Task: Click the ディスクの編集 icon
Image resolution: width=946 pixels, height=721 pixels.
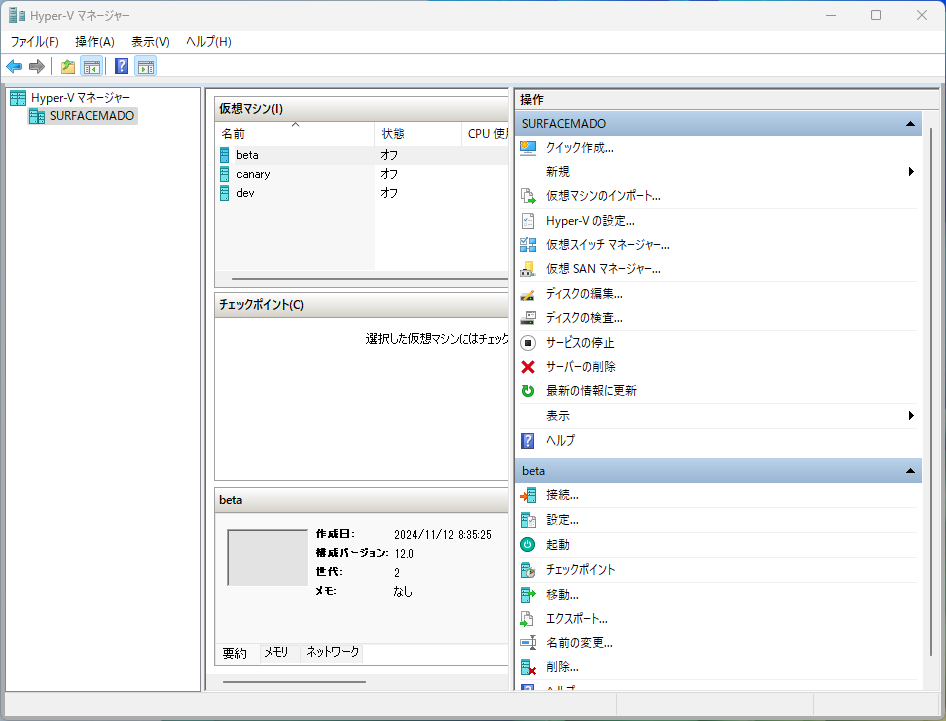Action: pos(528,294)
